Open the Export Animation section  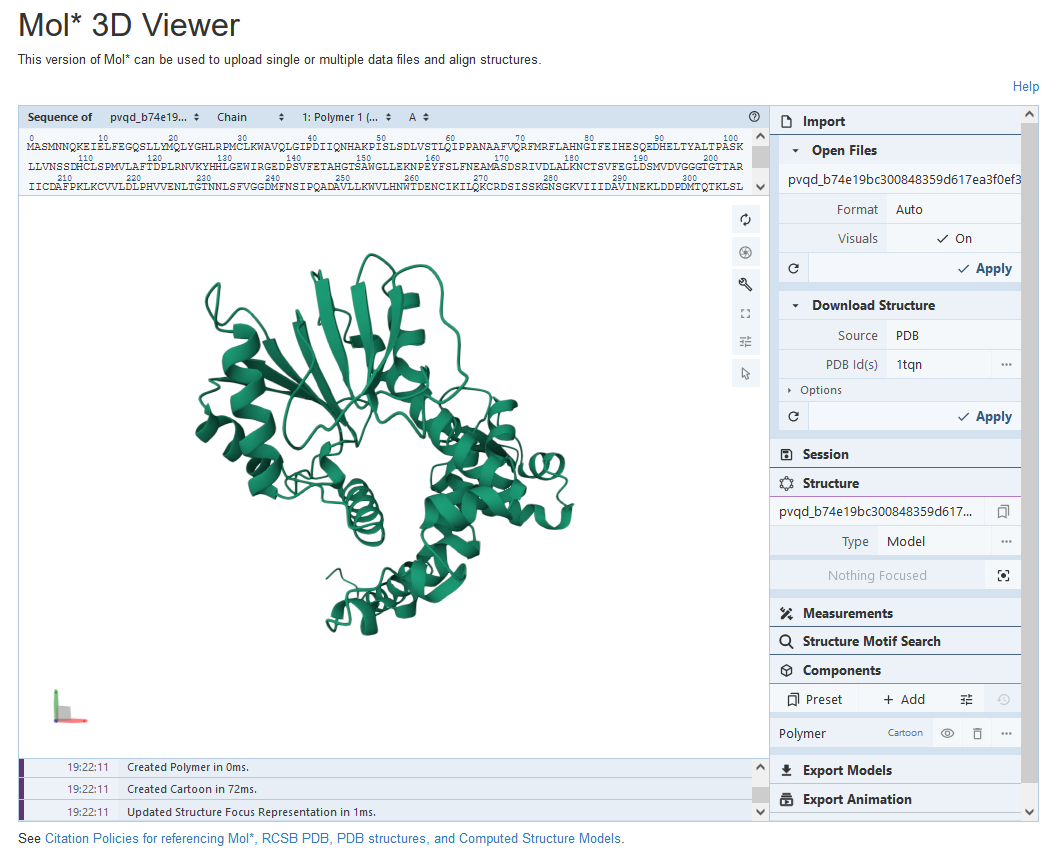point(856,799)
